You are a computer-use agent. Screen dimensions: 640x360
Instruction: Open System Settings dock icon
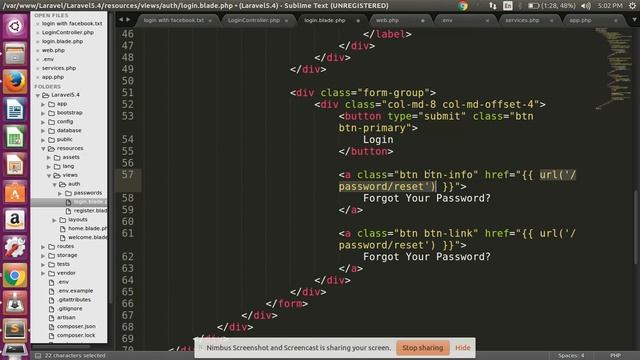[x=15, y=247]
